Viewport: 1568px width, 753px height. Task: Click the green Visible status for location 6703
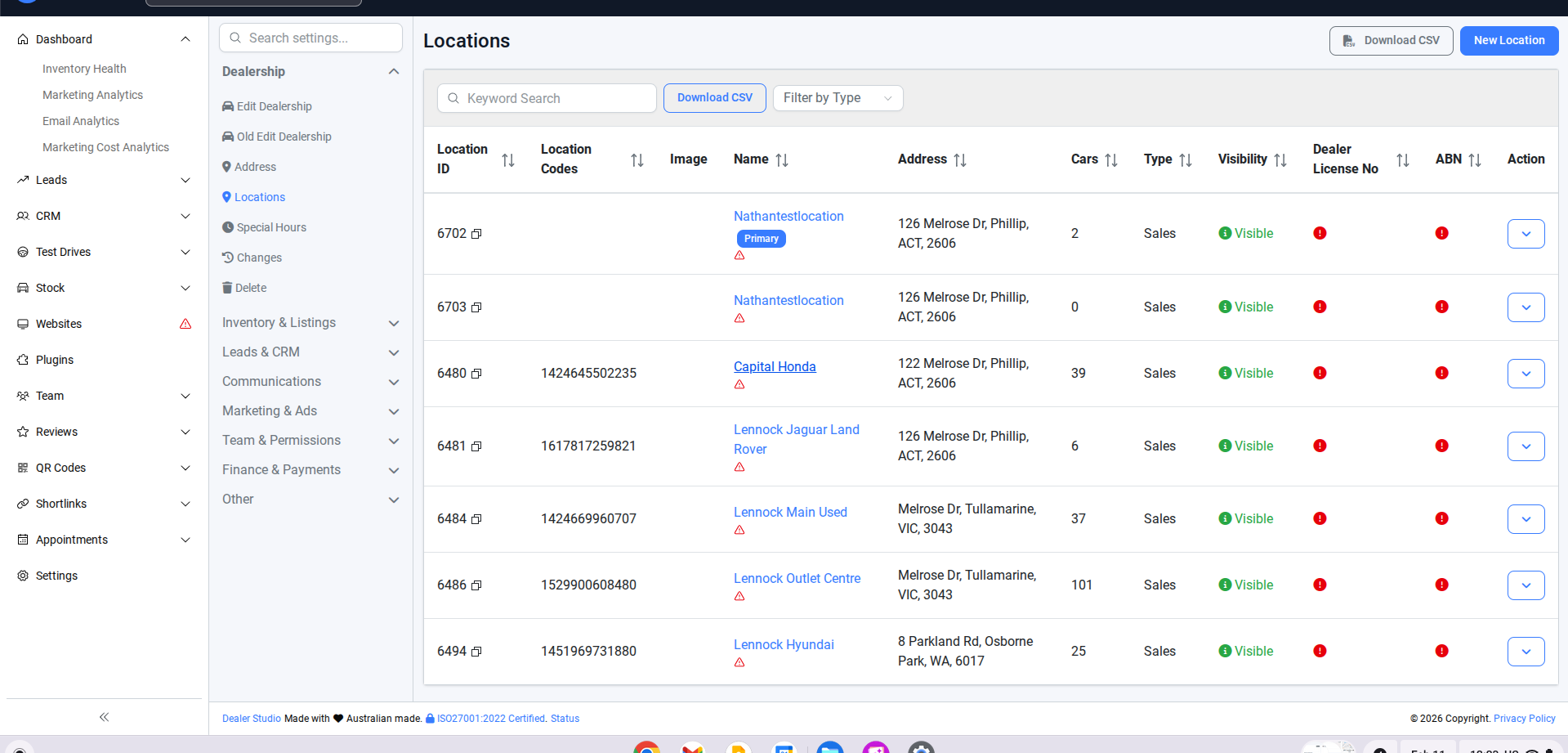(1245, 307)
